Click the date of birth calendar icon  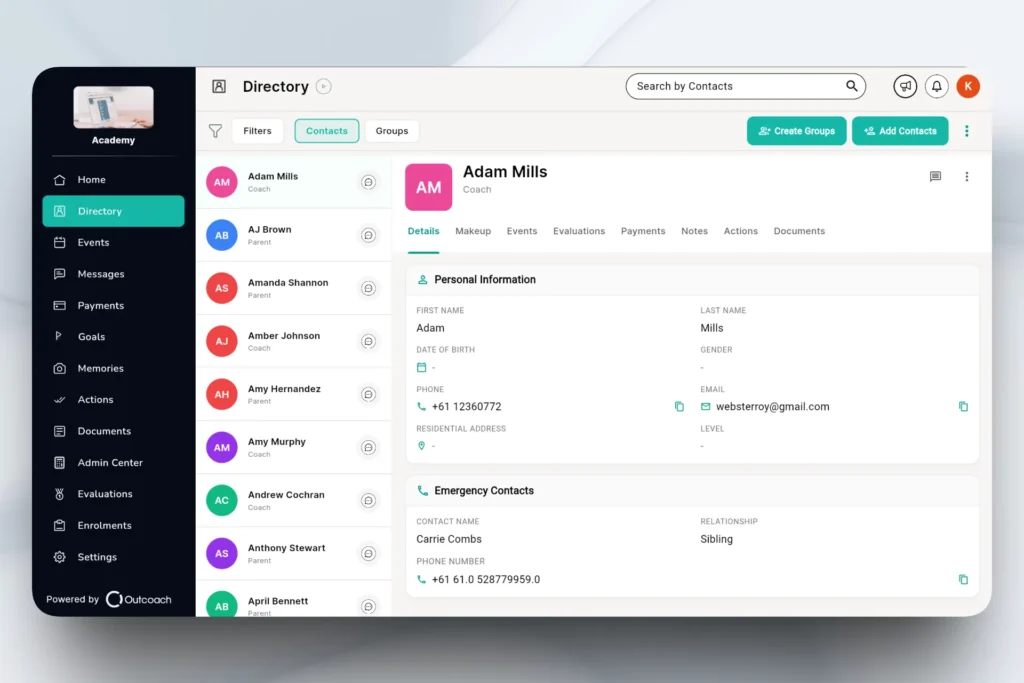421,368
